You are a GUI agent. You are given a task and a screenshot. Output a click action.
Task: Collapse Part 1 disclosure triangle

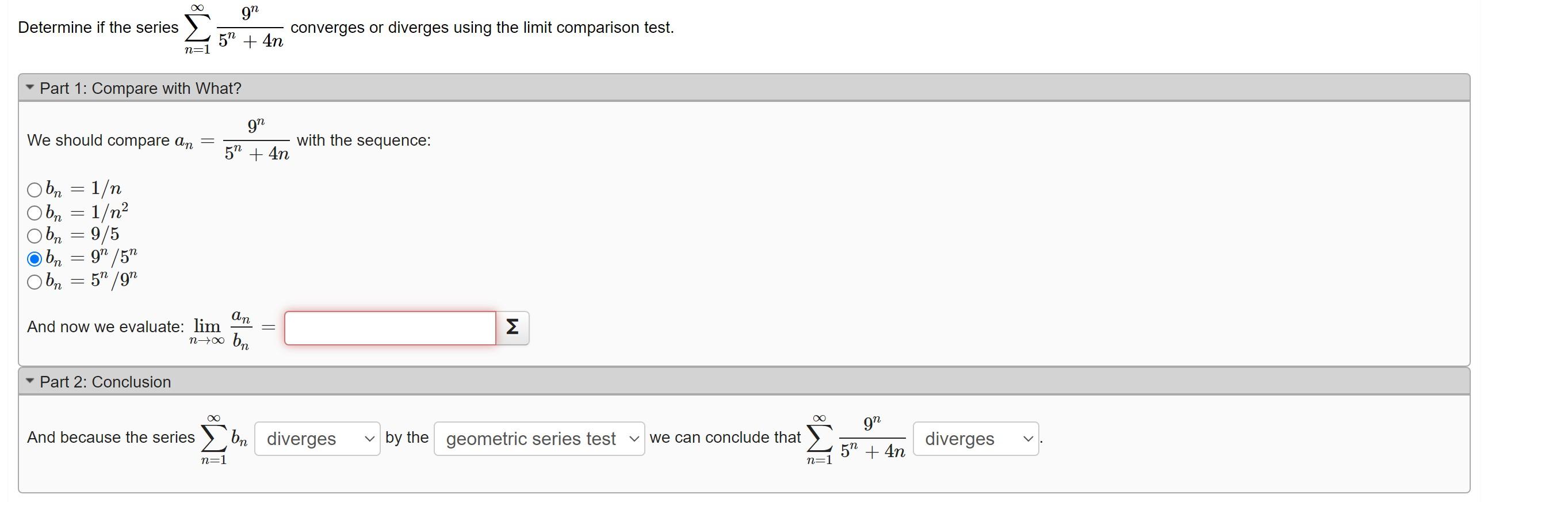click(x=30, y=88)
